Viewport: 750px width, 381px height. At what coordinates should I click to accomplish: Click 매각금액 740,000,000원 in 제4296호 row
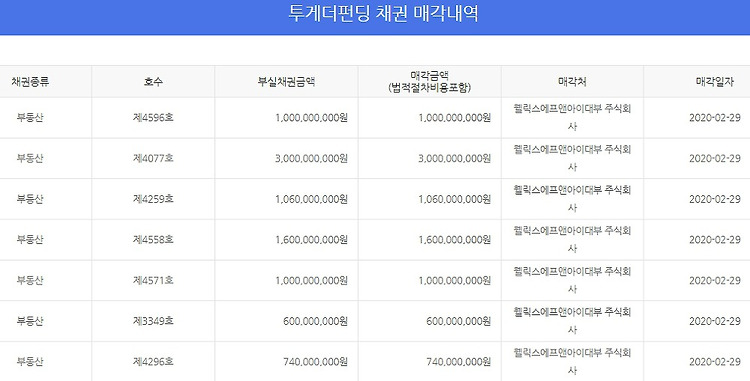pyautogui.click(x=458, y=361)
